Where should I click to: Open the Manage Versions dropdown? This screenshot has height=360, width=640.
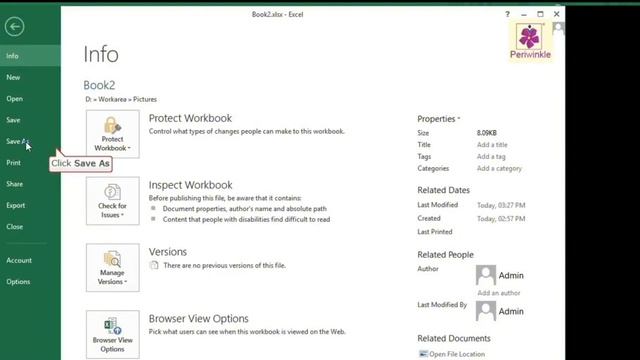113,268
